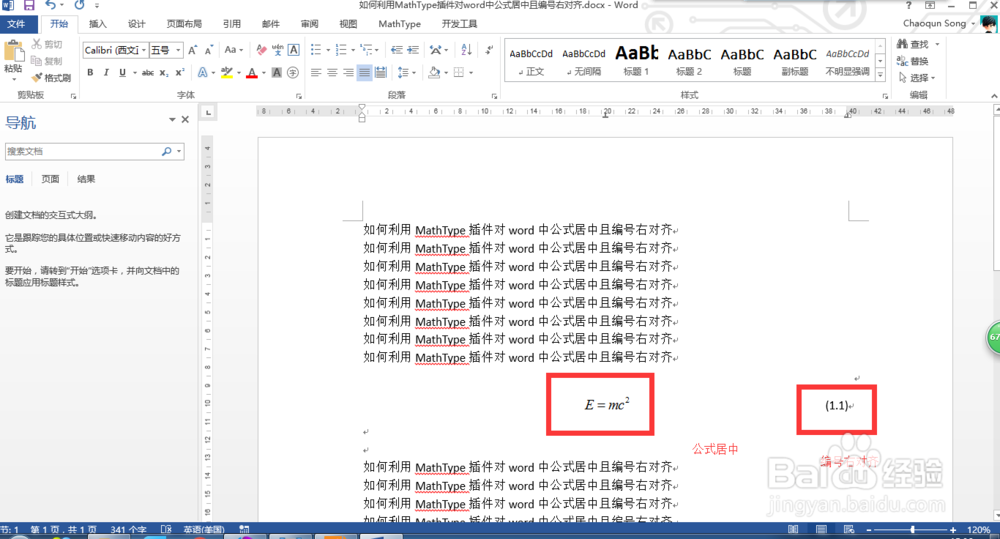Click the Font Color red A button

tap(252, 73)
